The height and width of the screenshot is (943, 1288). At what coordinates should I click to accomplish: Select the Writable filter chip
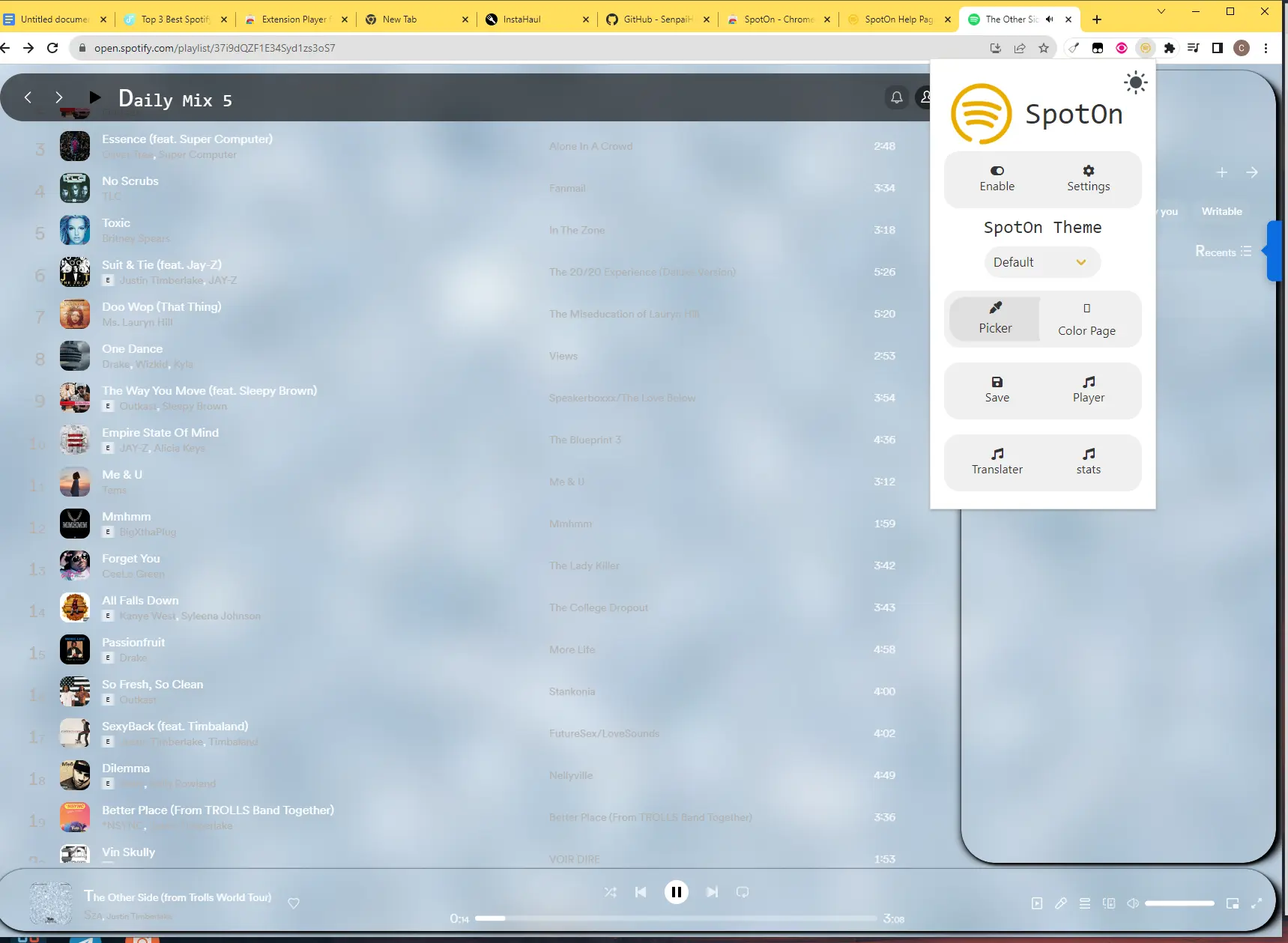coord(1221,211)
